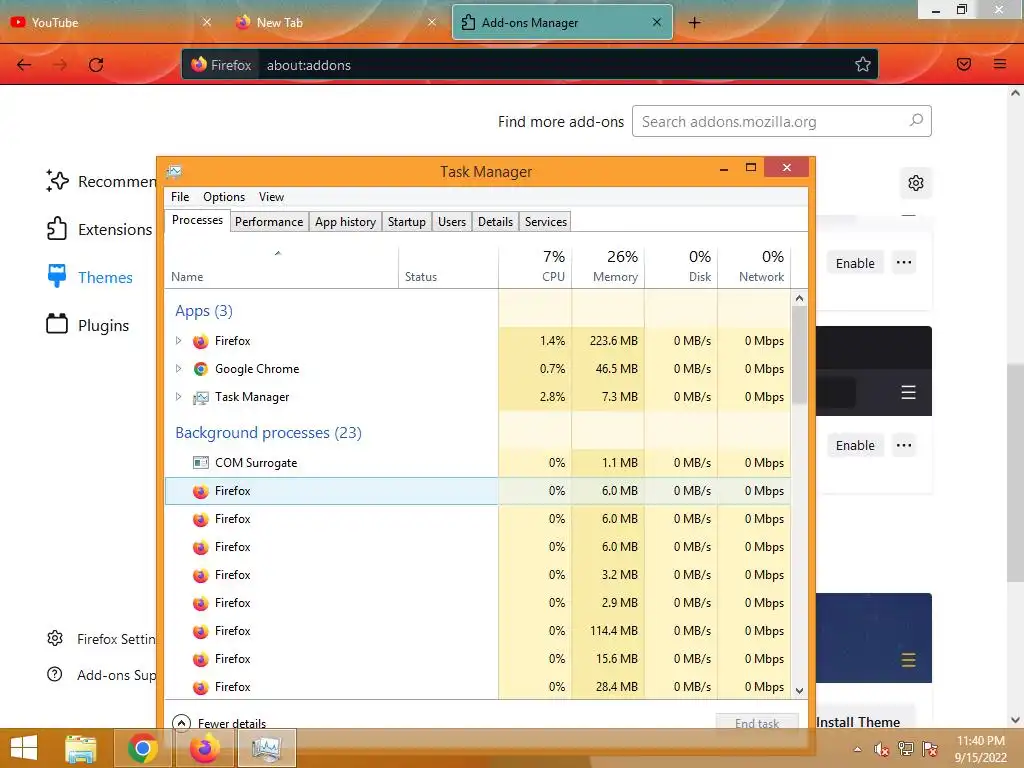Image resolution: width=1024 pixels, height=768 pixels.
Task: Expand the Firefox app process group
Action: tap(178, 340)
